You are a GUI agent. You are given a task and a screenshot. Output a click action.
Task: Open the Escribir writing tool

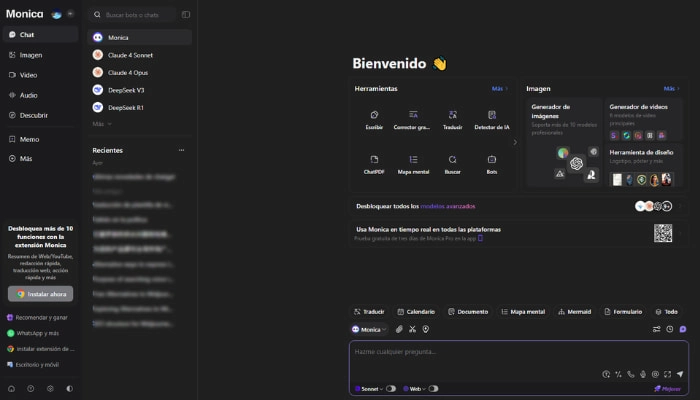374,120
